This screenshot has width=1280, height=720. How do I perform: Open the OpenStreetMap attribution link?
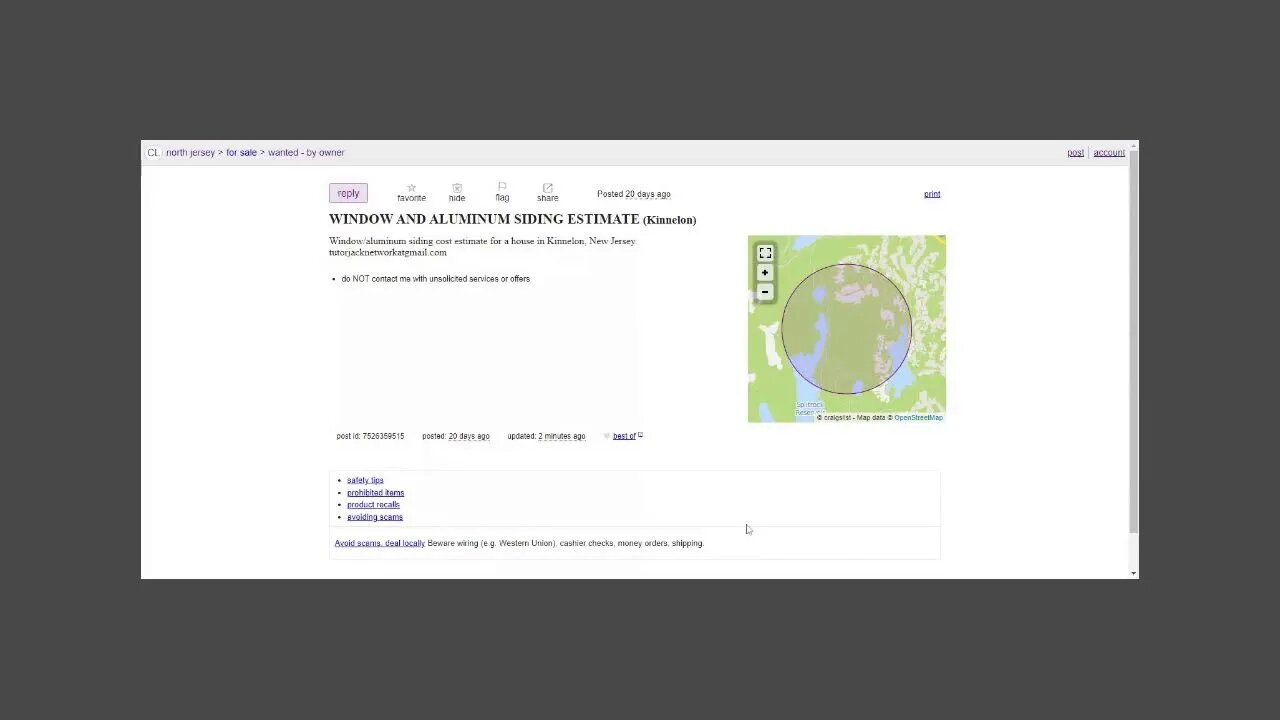pos(918,418)
